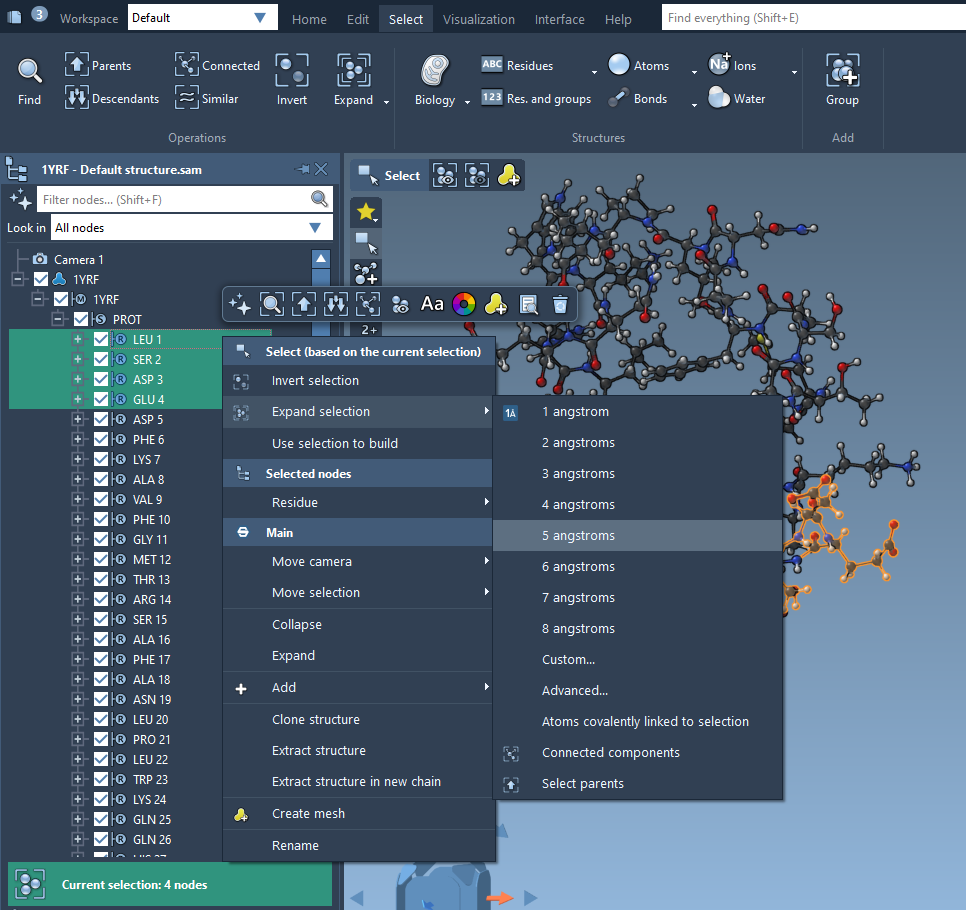
Task: Choose 5 angstroms from expand submenu
Action: [x=578, y=535]
